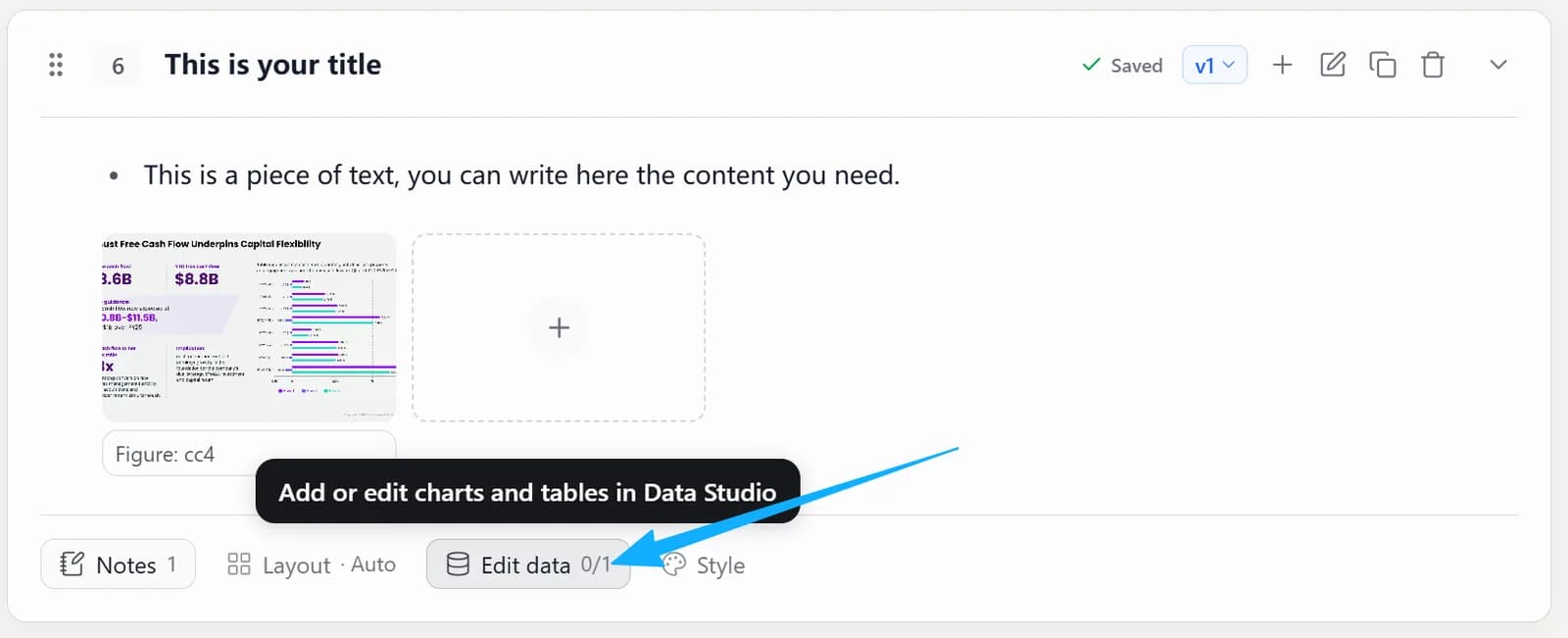Delete slide with the trash icon
1568x638 pixels.
[1433, 65]
